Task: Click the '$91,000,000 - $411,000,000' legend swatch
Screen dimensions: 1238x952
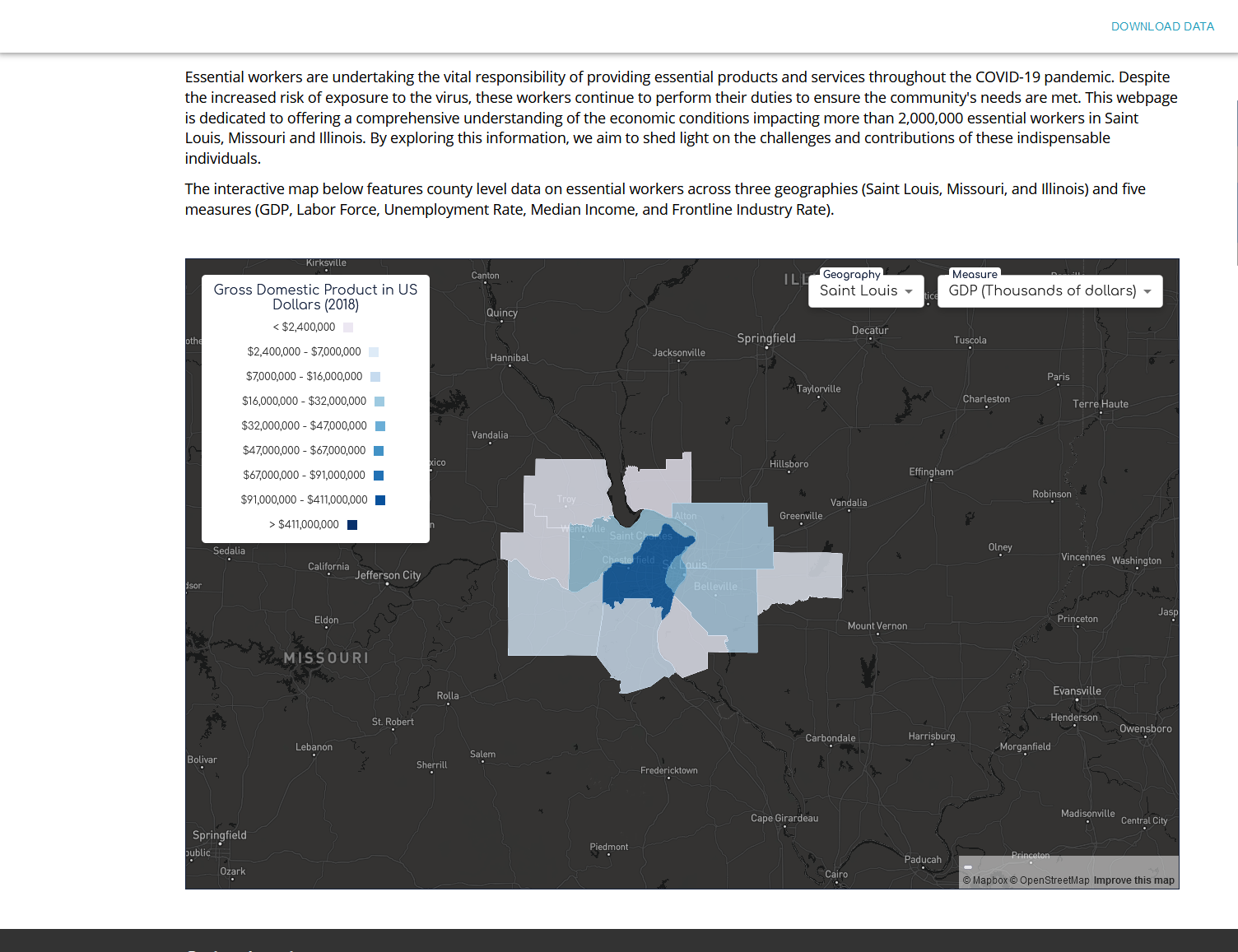Action: pos(380,500)
